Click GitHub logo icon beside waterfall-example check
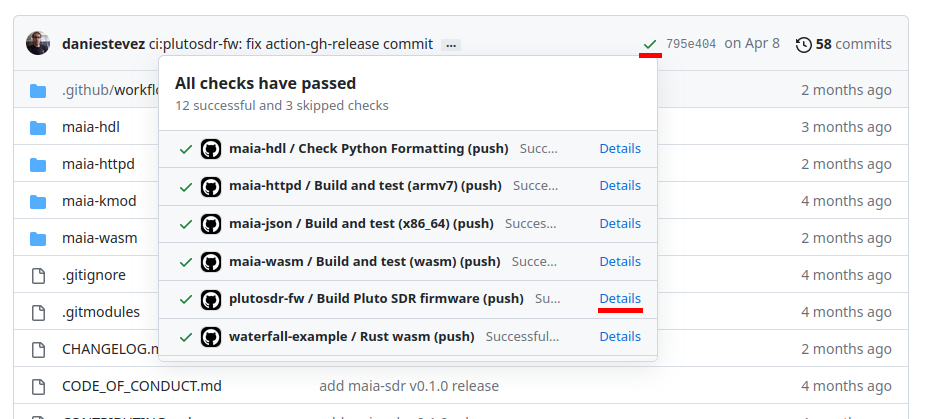 tap(211, 337)
